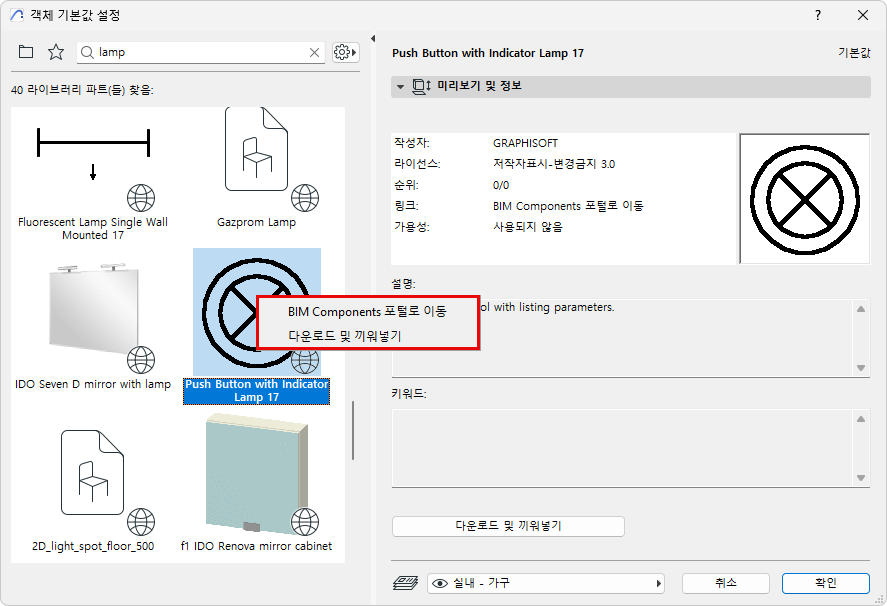Open the 실내 - 가구 layer dropdown
This screenshot has height=606, width=887.
[546, 583]
